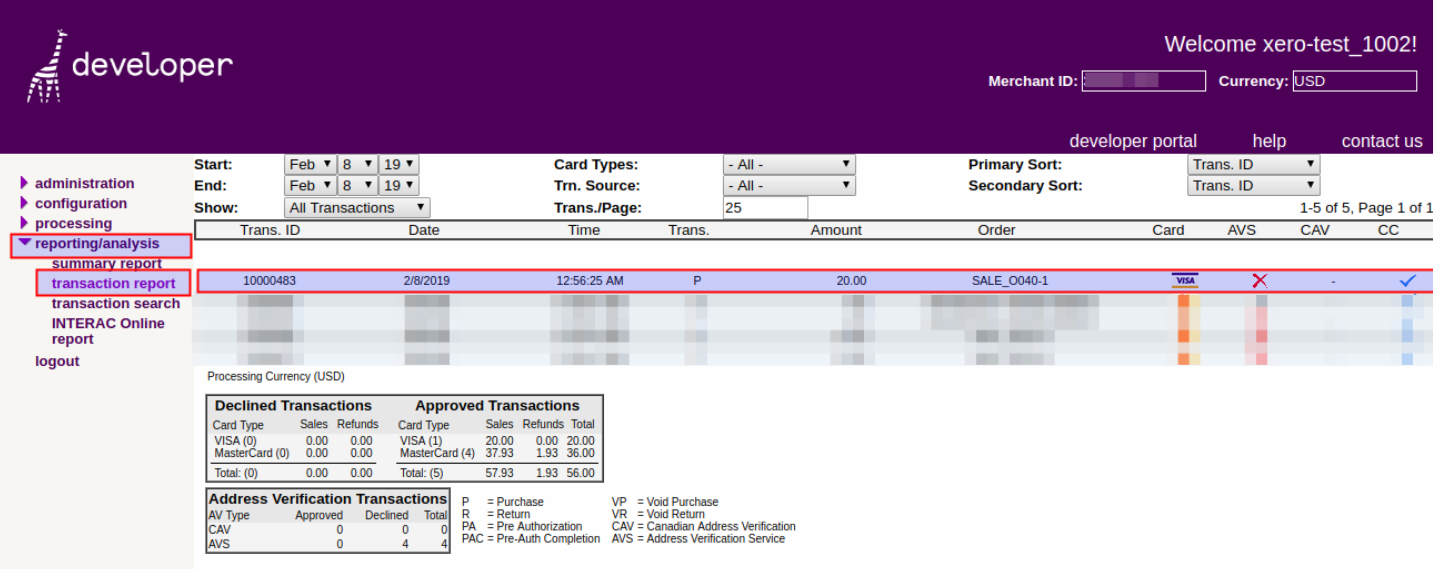The image size is (1433, 569).
Task: Click the help menu link
Action: (1268, 141)
